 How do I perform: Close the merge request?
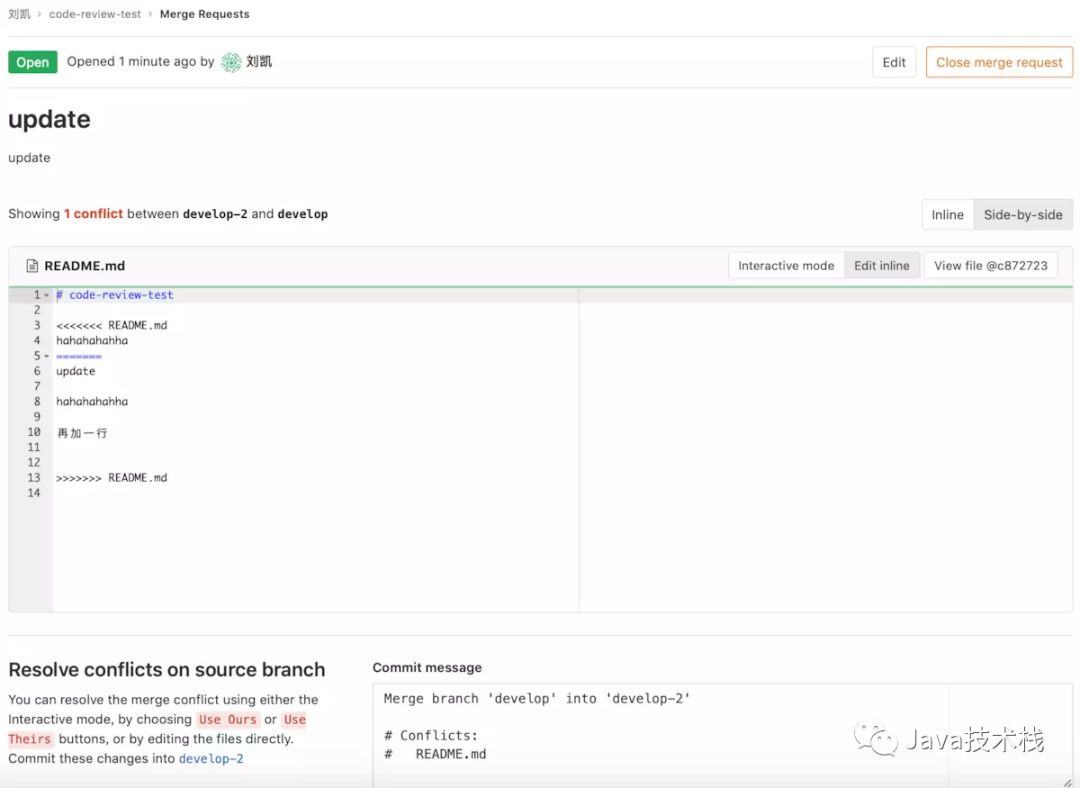point(999,61)
